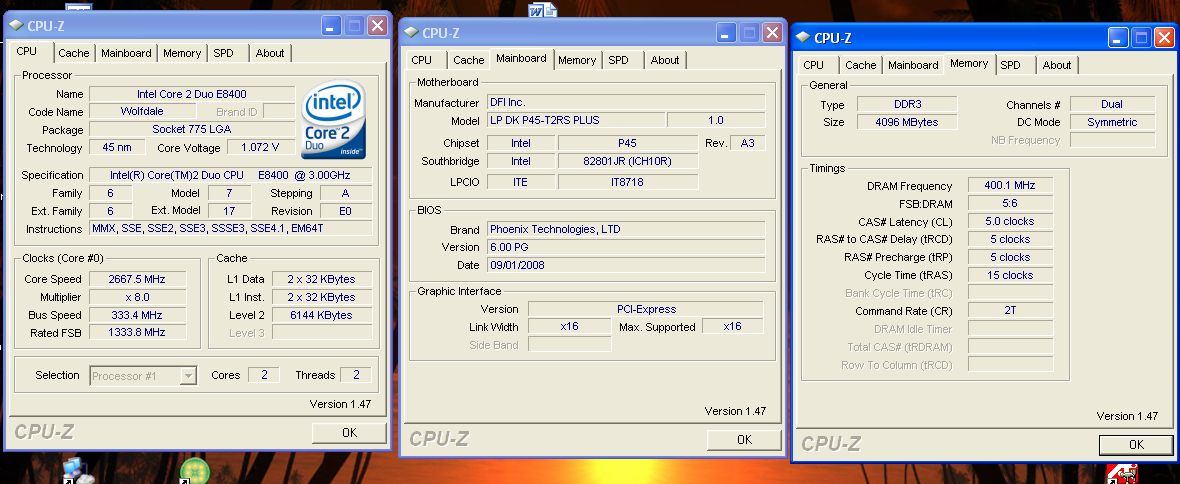Screen dimensions: 1180x484
Task: Minimize the left CPU-Z window
Action: 331,26
